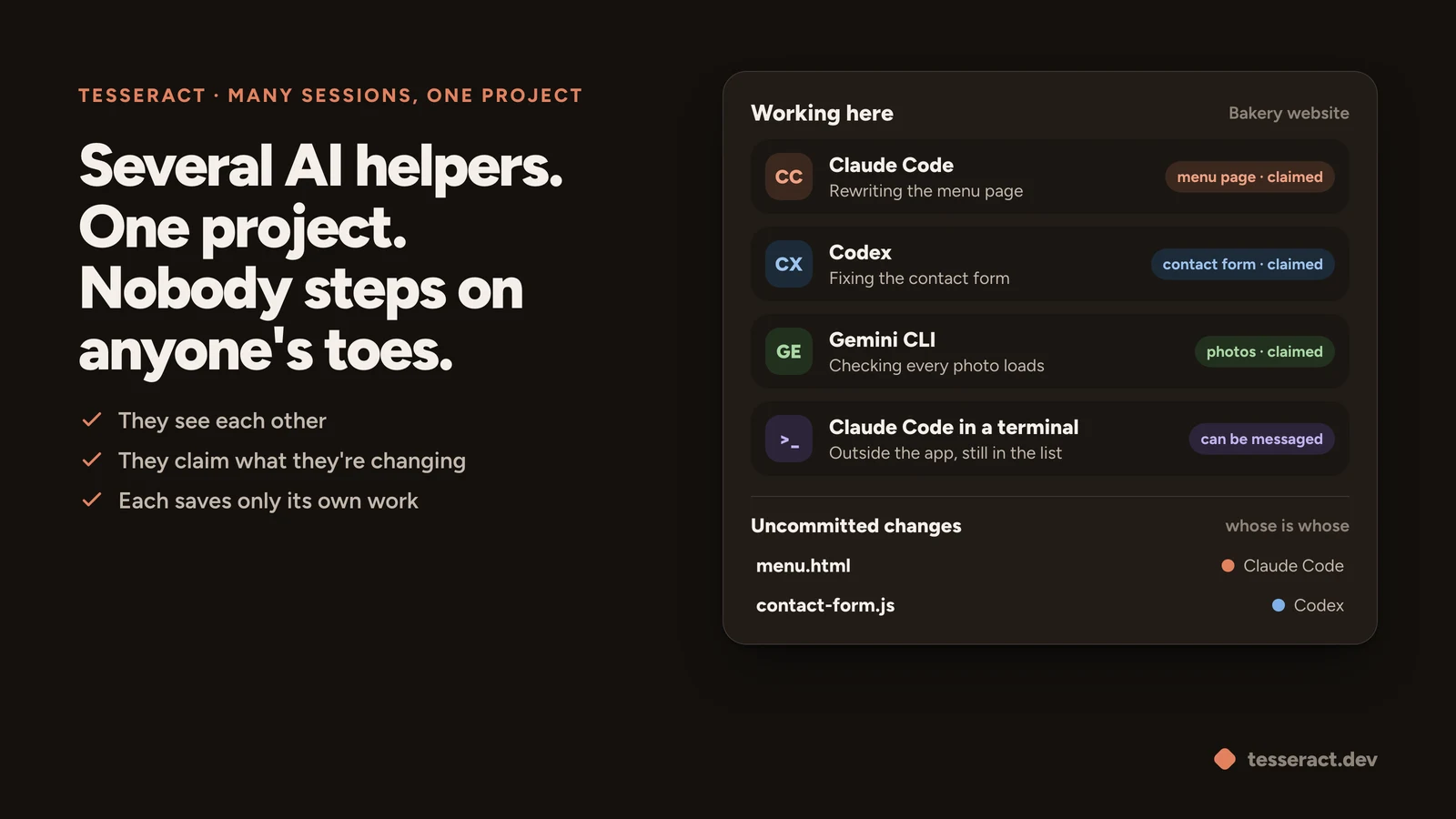Click the terminal prompt icon
The image size is (1456, 819).
click(789, 439)
